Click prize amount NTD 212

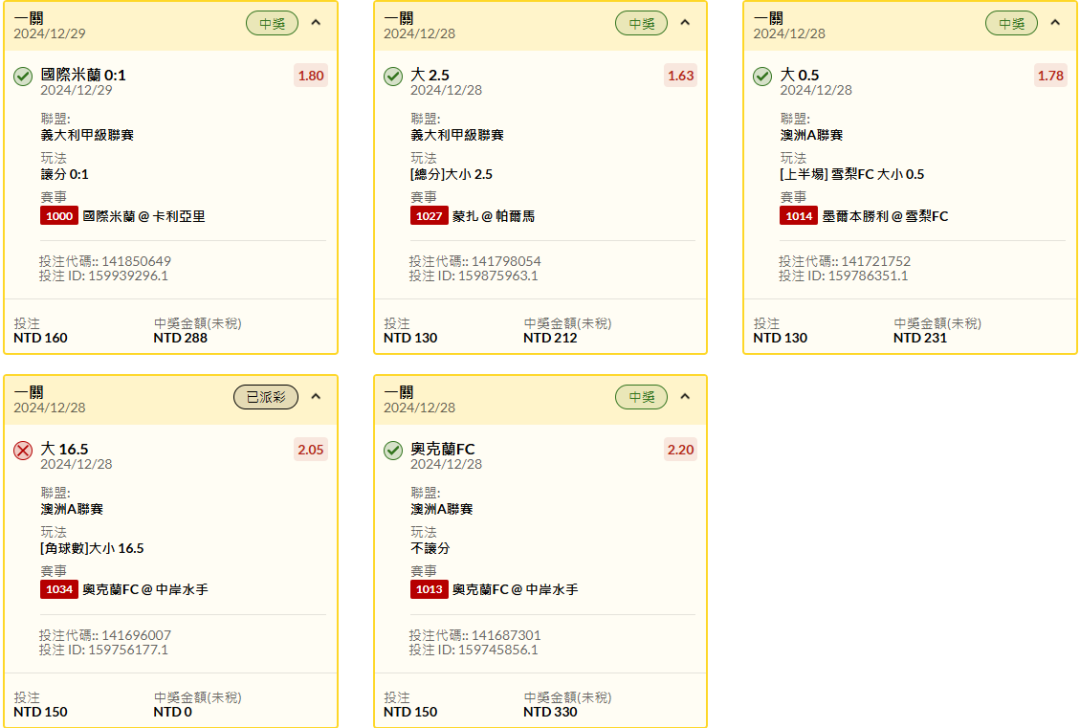tap(550, 337)
